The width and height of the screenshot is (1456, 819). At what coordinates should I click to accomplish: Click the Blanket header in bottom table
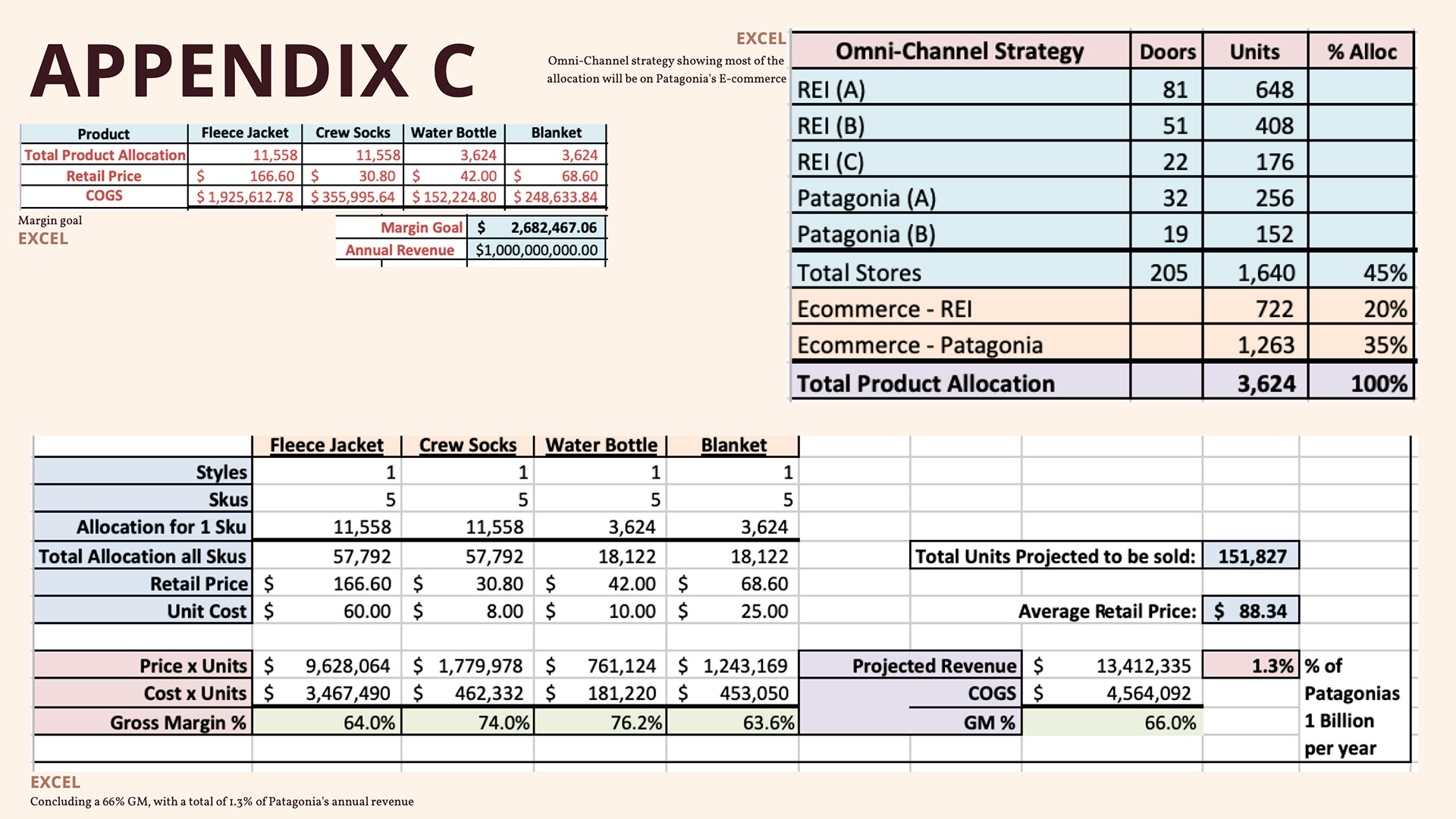[x=733, y=445]
